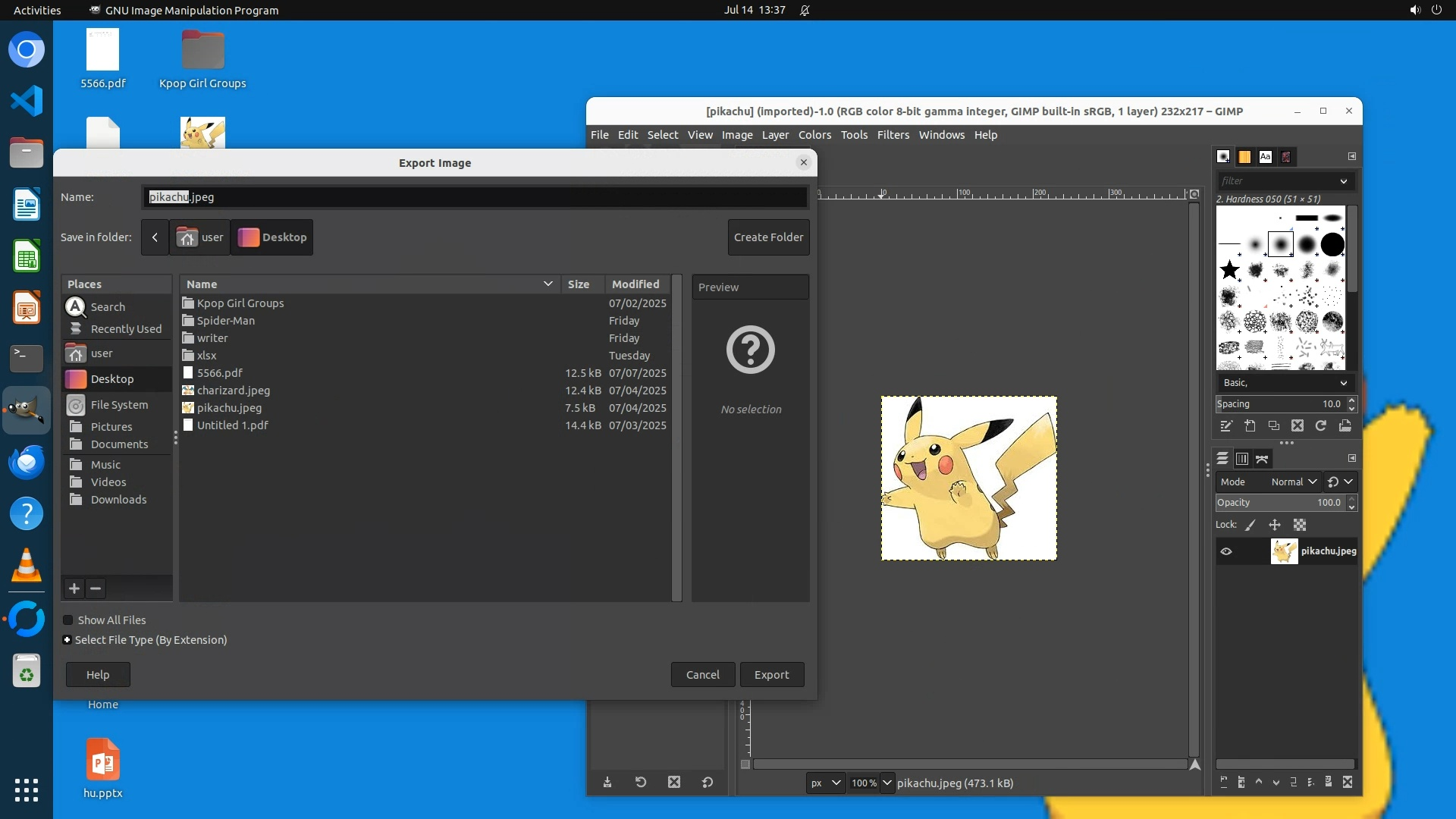Image resolution: width=1456 pixels, height=819 pixels.
Task: Expand Select File Type (By Extension)
Action: pyautogui.click(x=67, y=640)
